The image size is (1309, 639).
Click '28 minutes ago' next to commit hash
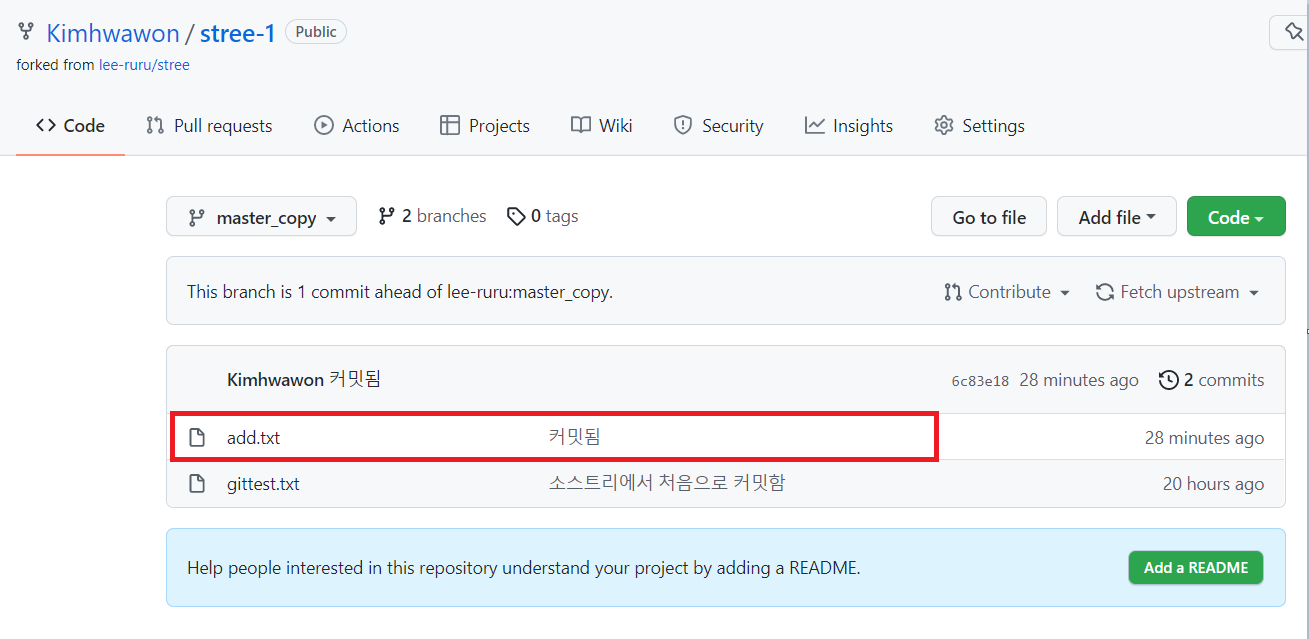tap(1079, 380)
